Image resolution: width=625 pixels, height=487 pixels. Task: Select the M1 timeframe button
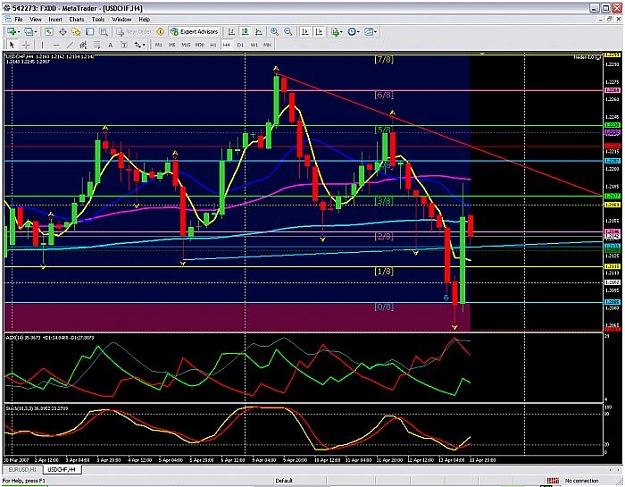click(x=159, y=45)
